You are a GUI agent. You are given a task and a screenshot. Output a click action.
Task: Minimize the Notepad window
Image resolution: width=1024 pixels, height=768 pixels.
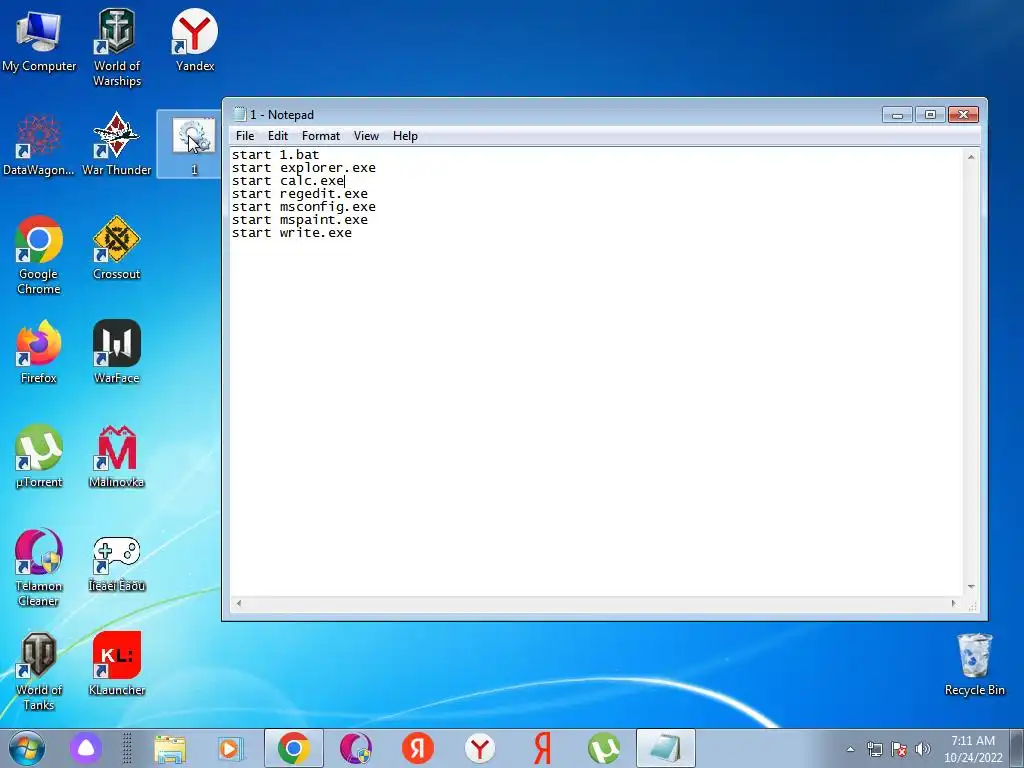(897, 115)
